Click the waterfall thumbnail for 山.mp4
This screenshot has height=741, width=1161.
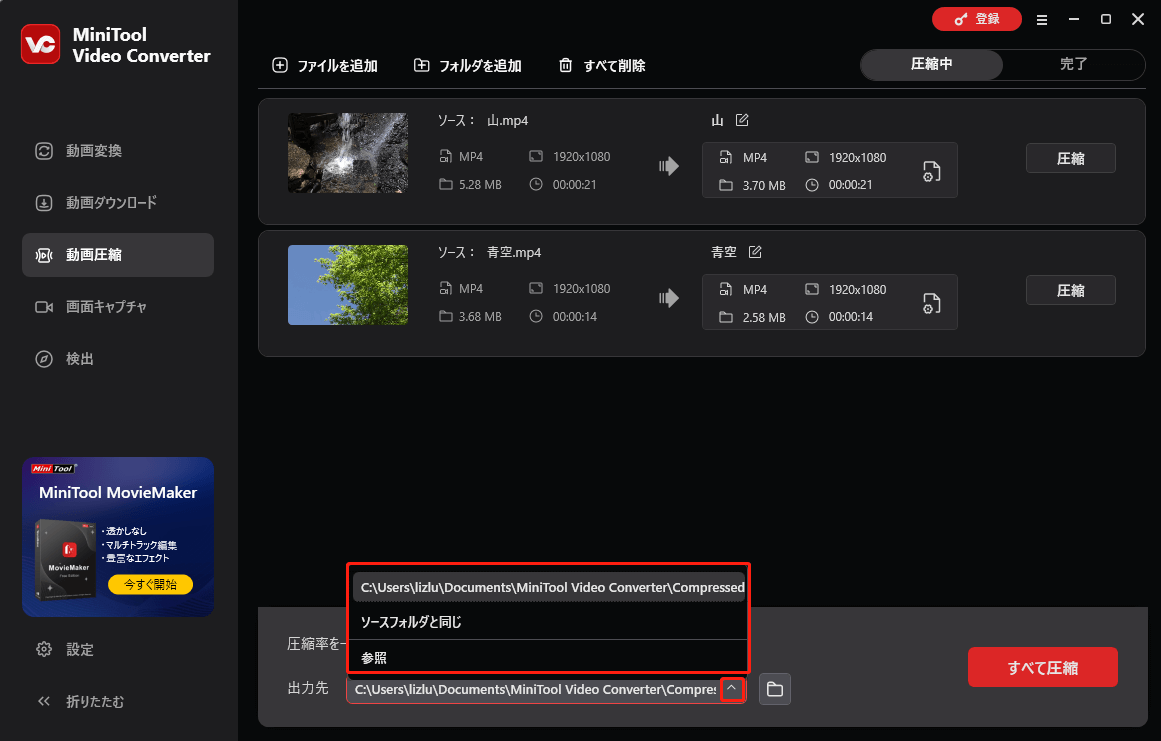tap(348, 153)
